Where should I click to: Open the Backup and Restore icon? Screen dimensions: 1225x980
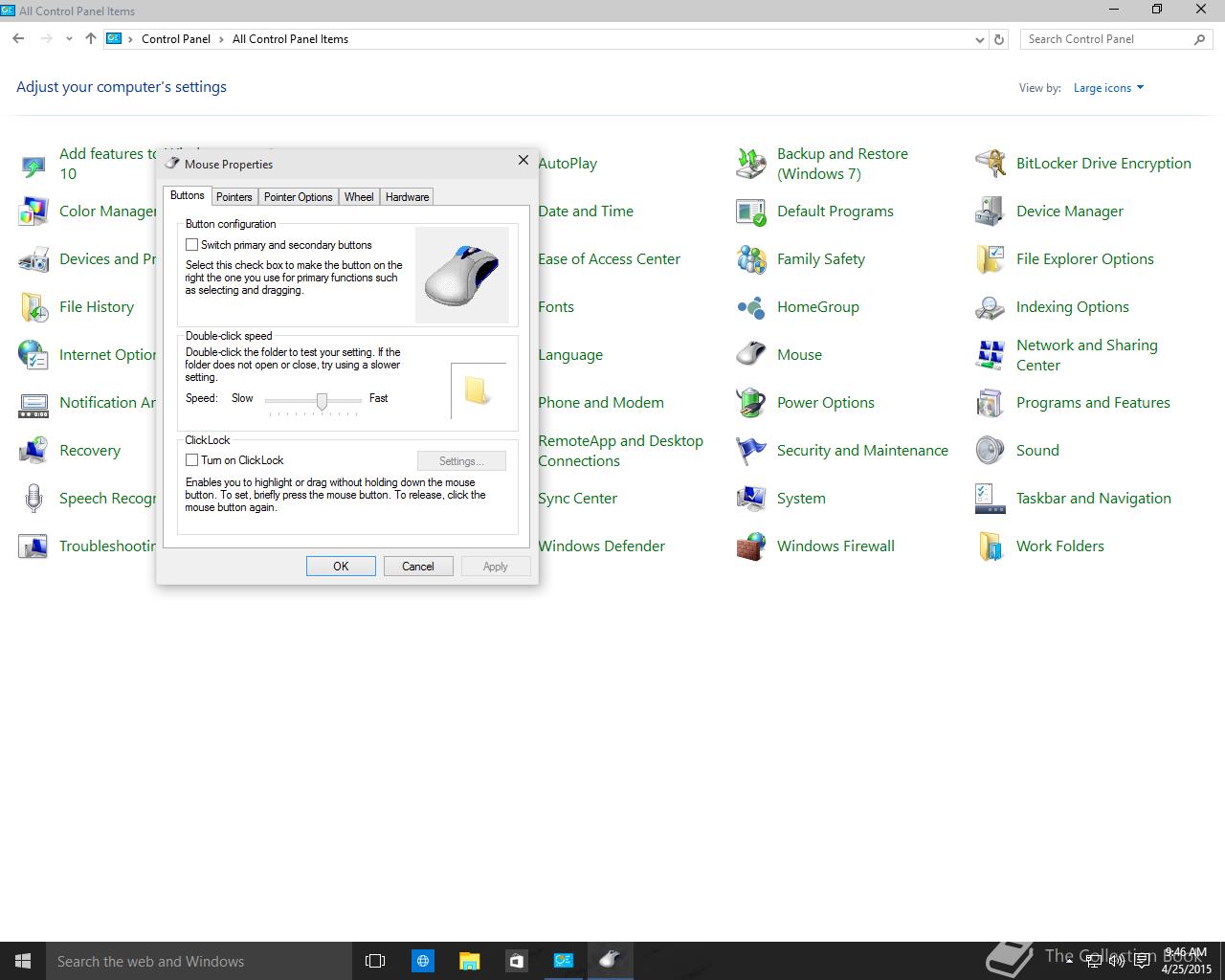pyautogui.click(x=751, y=164)
